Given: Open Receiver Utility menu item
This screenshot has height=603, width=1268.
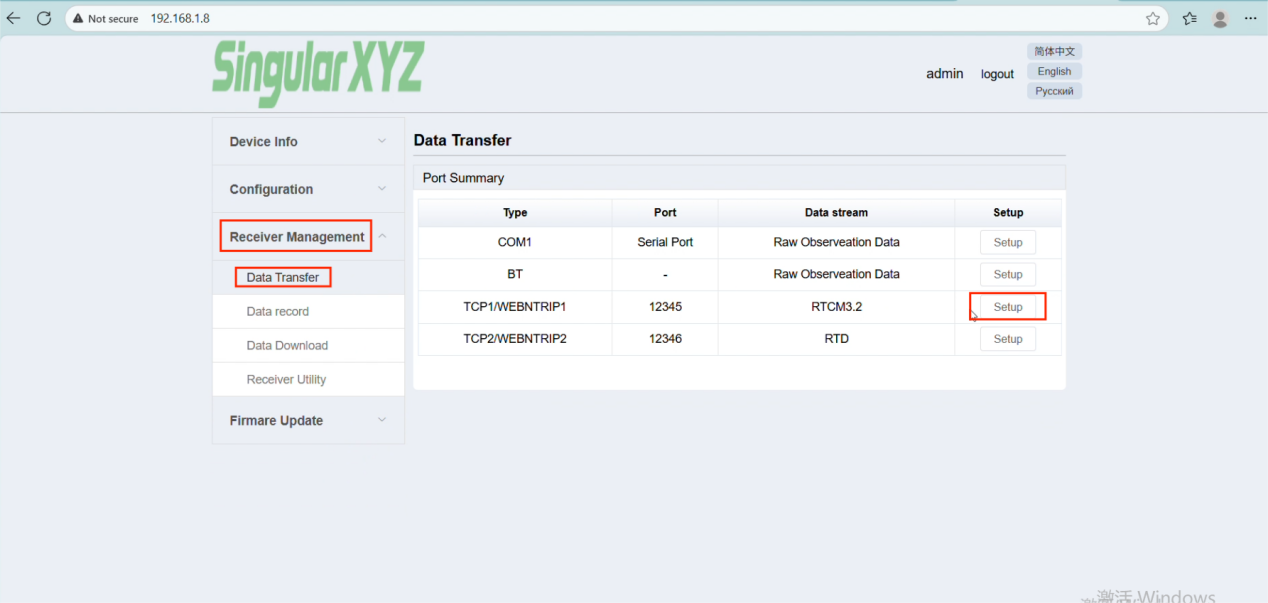Looking at the screenshot, I should [x=286, y=380].
